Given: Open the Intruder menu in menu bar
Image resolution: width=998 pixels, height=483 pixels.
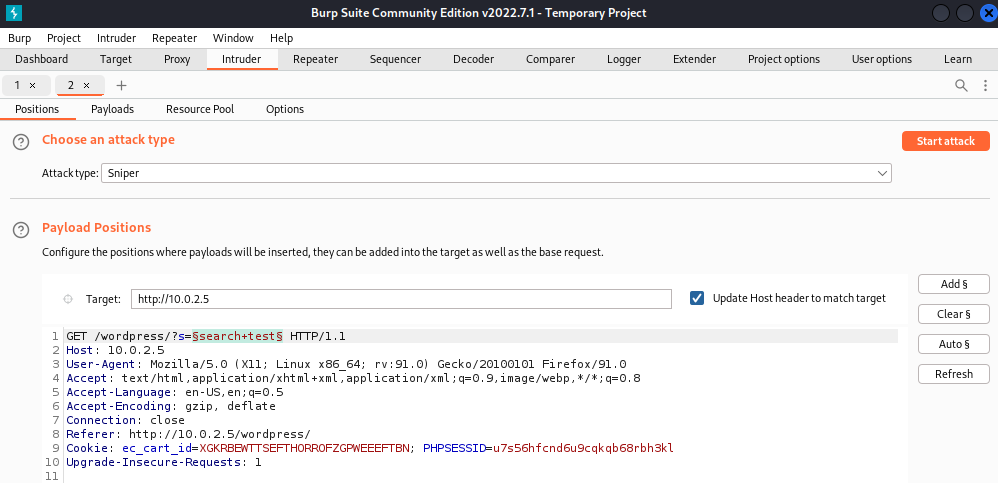Looking at the screenshot, I should (x=116, y=38).
